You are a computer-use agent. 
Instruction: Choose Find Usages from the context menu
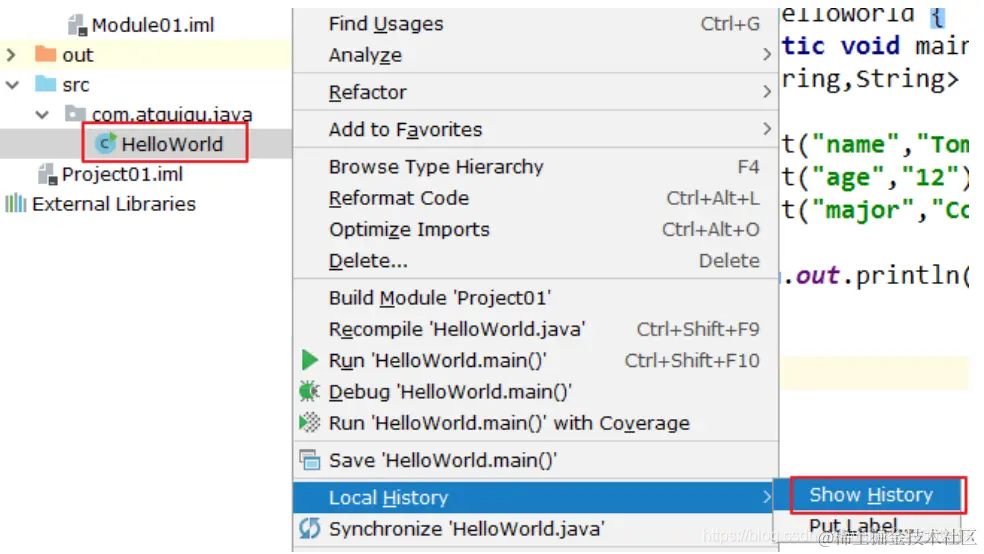[536, 24]
